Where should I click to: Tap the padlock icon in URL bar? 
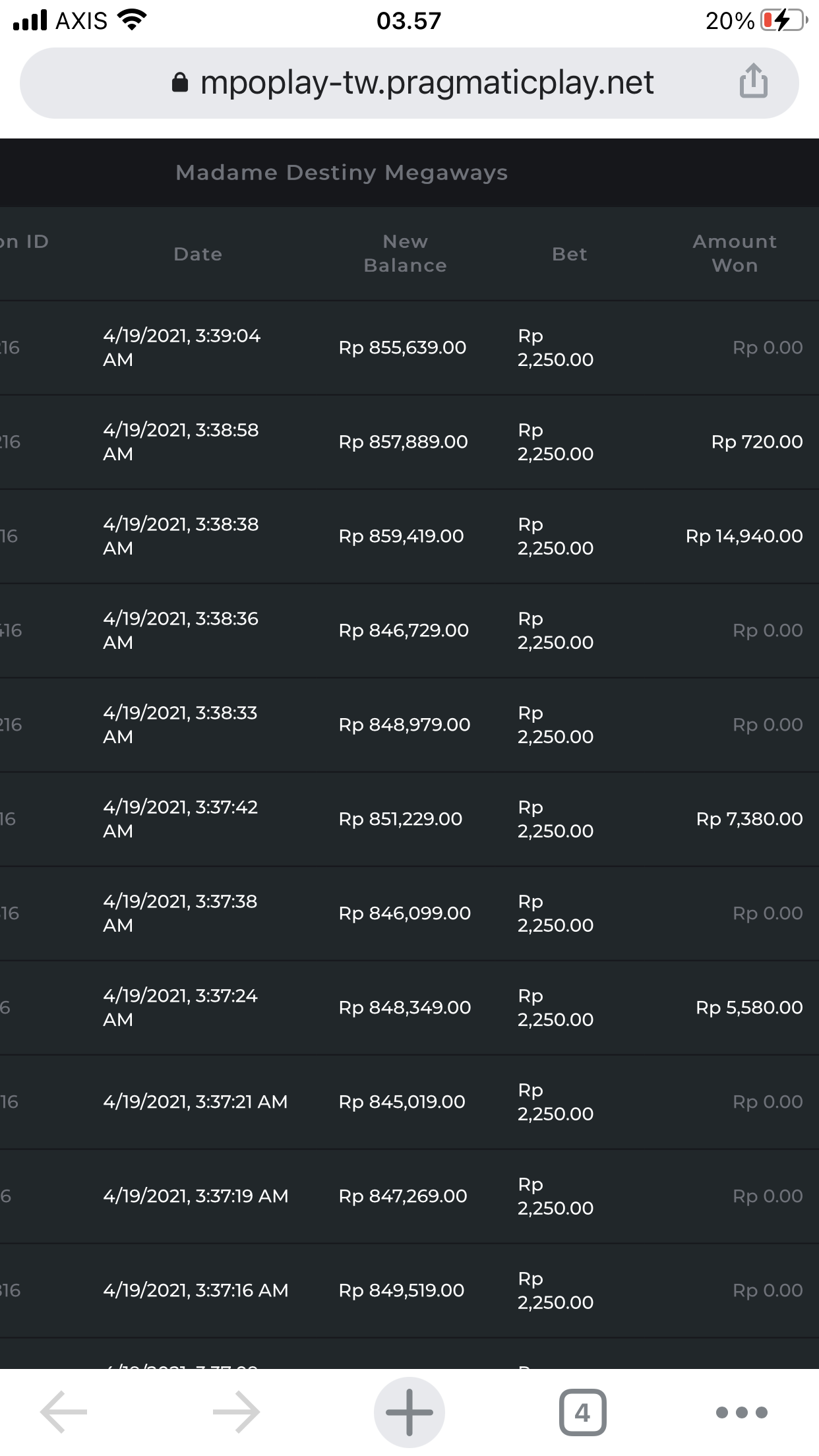pos(179,83)
